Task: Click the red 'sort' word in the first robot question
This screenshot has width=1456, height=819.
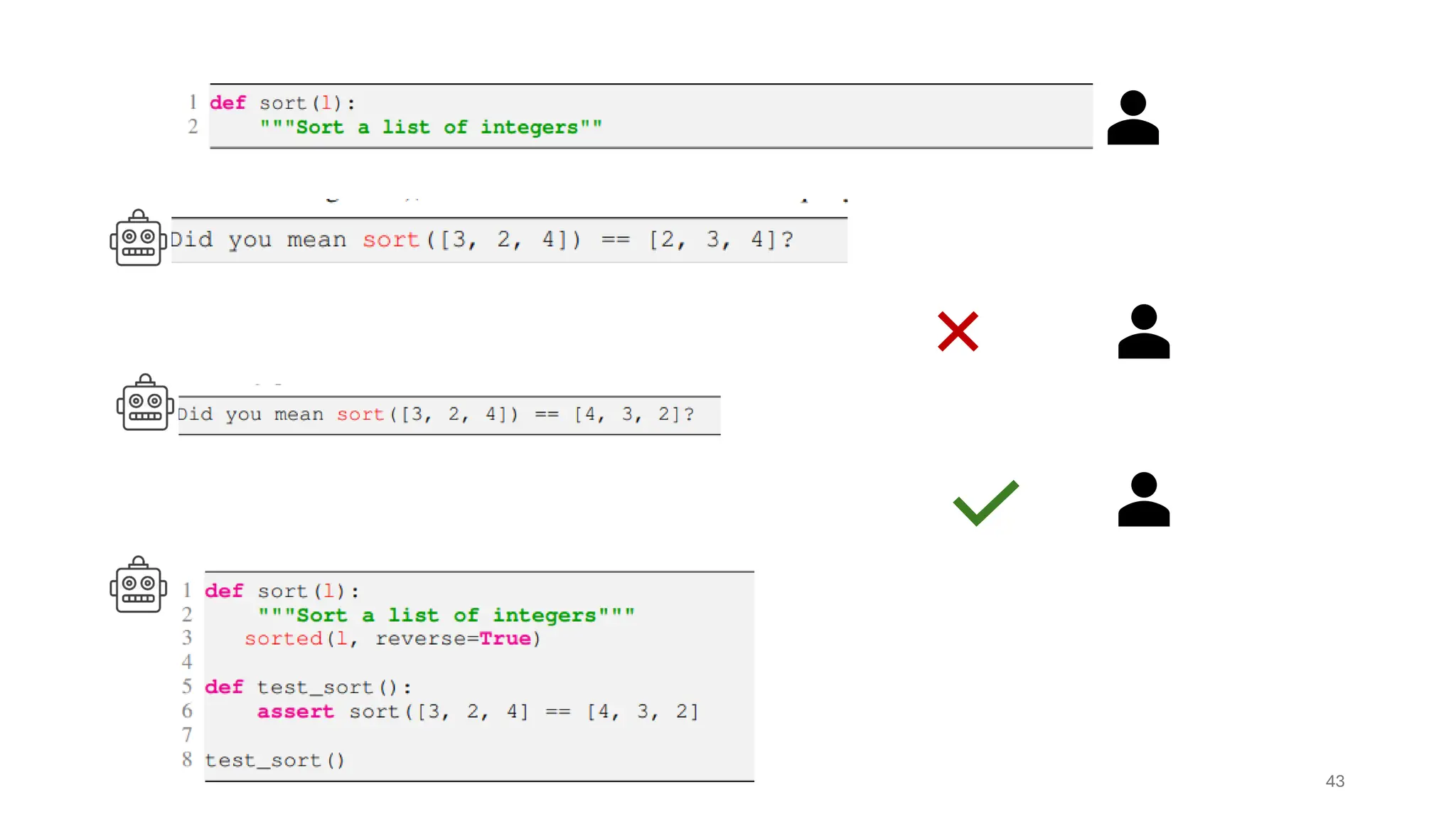Action: [x=390, y=240]
